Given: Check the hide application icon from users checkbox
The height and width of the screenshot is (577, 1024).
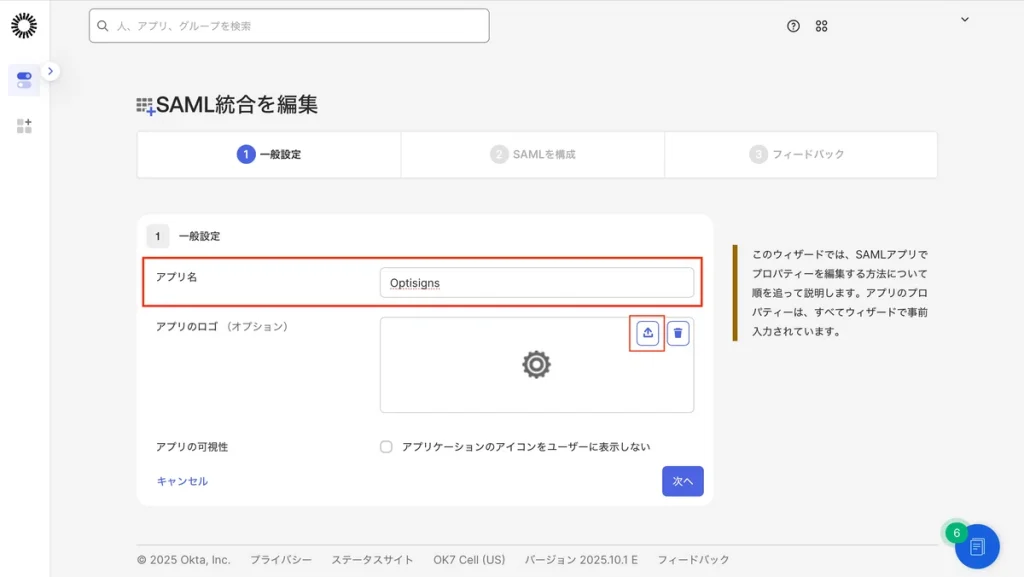Looking at the screenshot, I should (x=386, y=447).
